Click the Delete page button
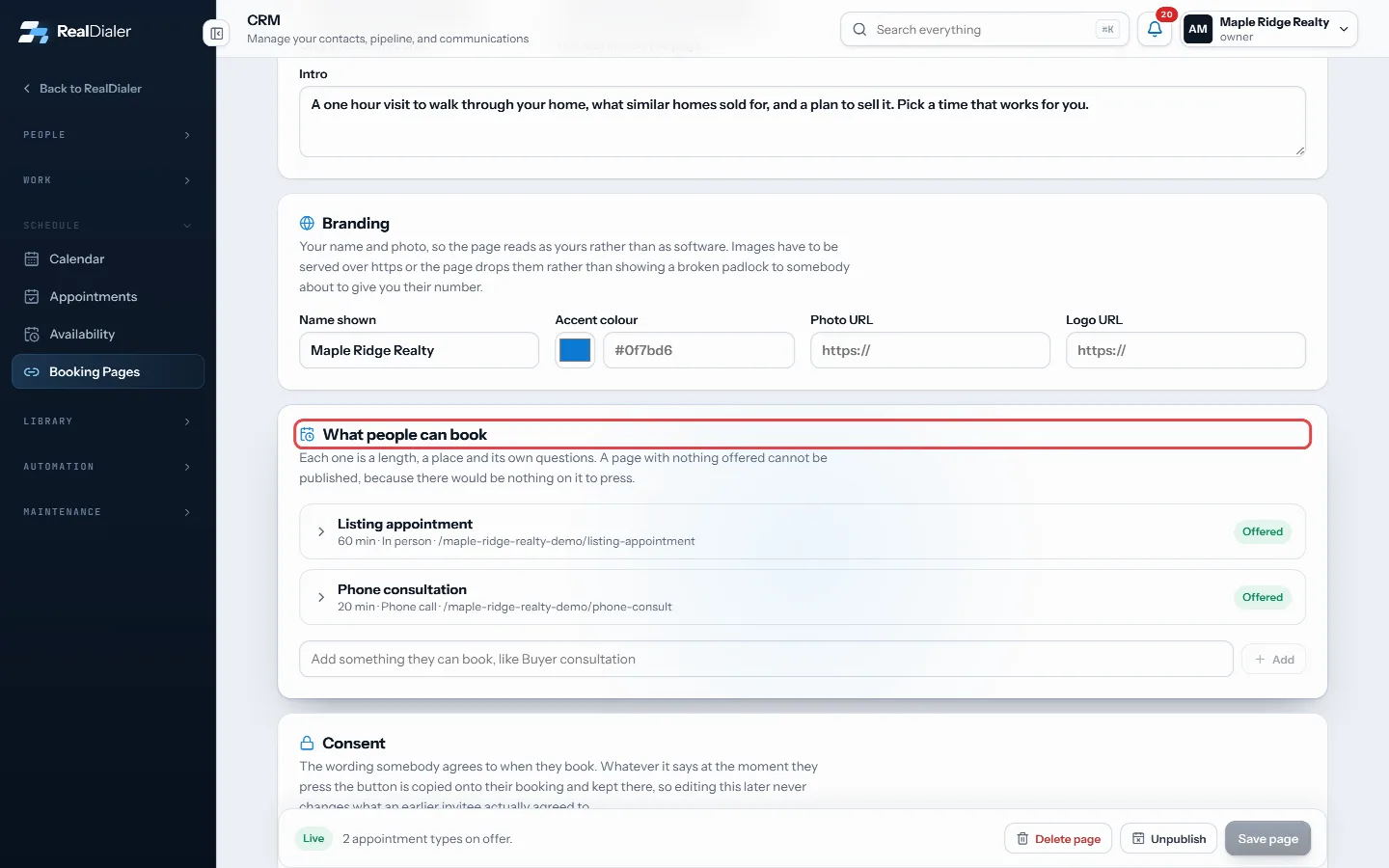This screenshot has height=868, width=1389. pyautogui.click(x=1058, y=839)
